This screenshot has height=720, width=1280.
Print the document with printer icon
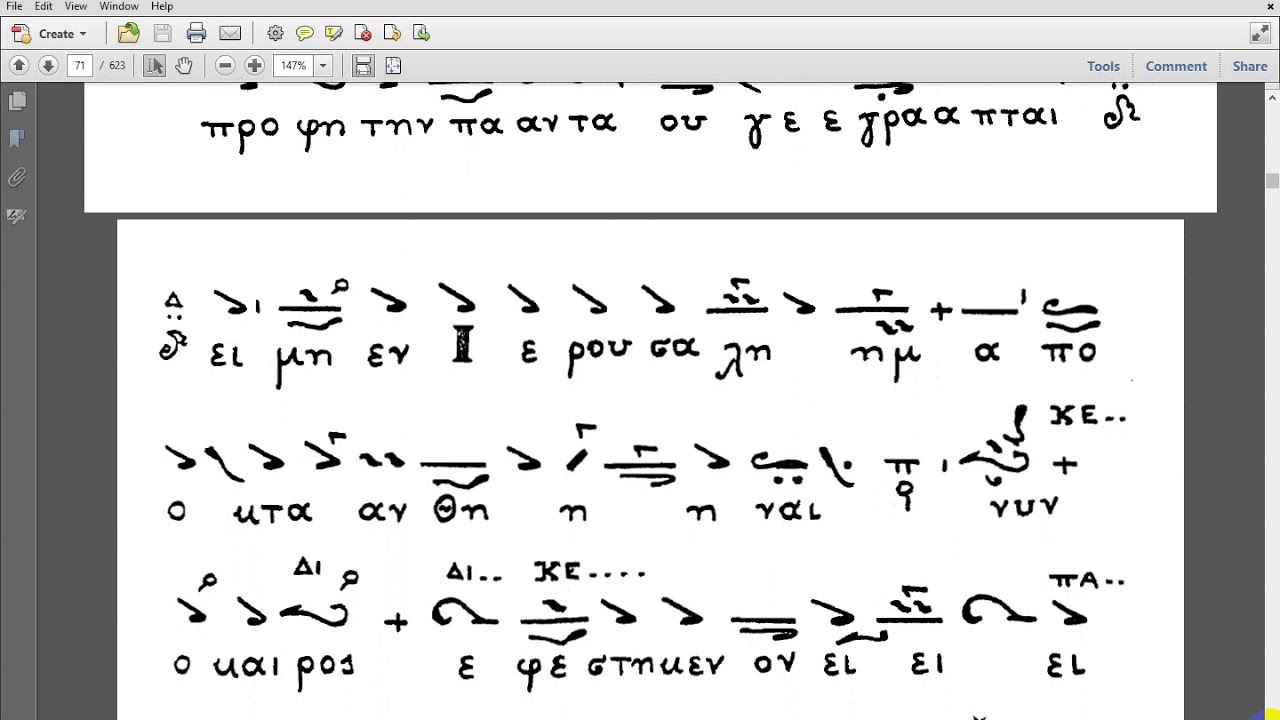(196, 33)
